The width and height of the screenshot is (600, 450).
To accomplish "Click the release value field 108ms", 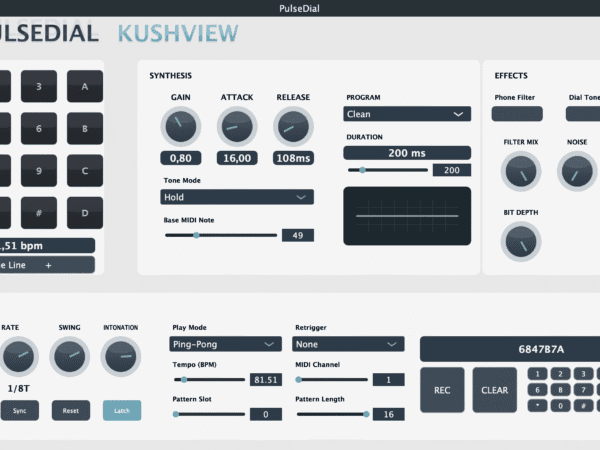I will click(293, 158).
